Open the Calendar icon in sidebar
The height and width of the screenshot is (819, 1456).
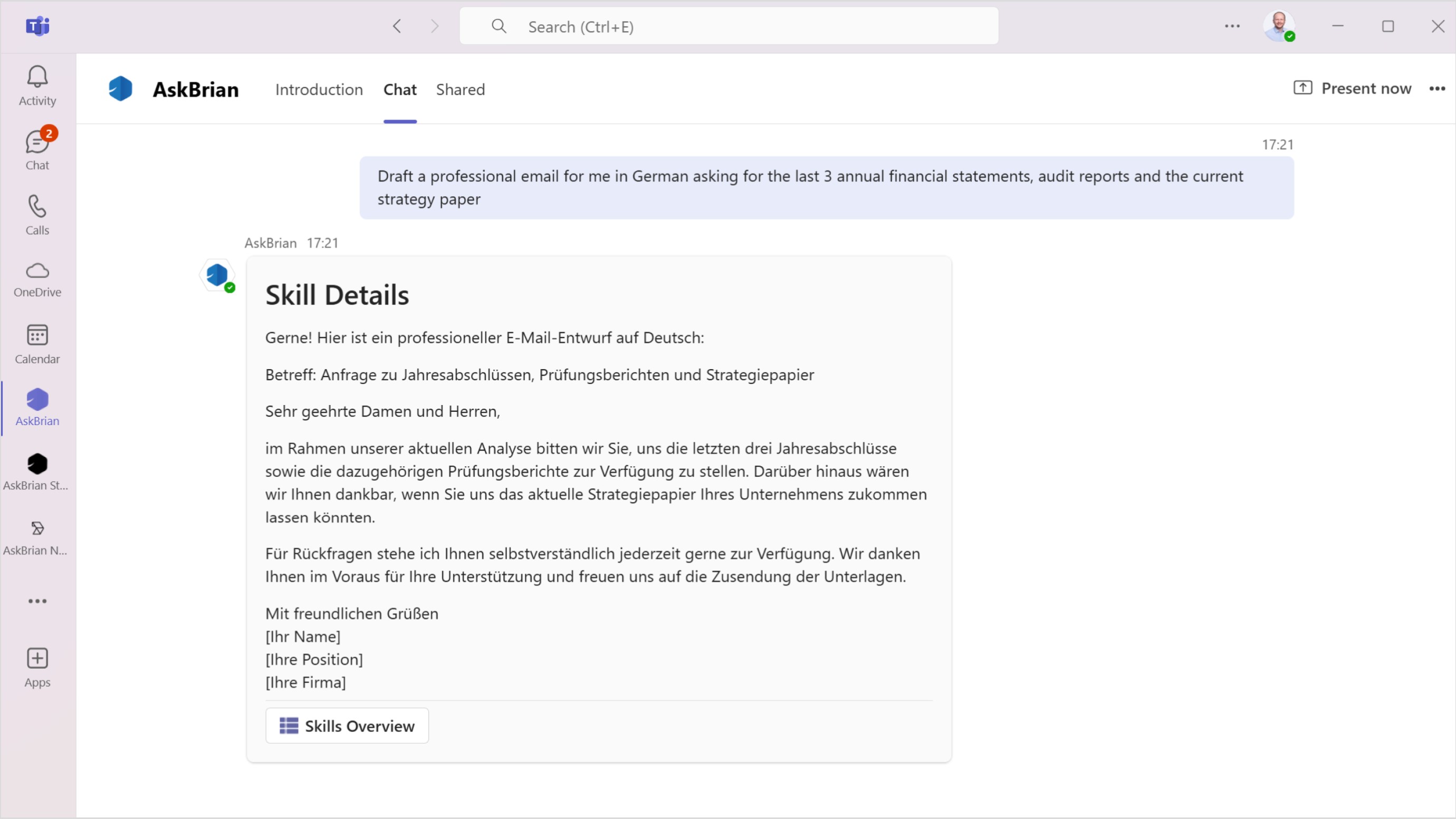tap(37, 343)
